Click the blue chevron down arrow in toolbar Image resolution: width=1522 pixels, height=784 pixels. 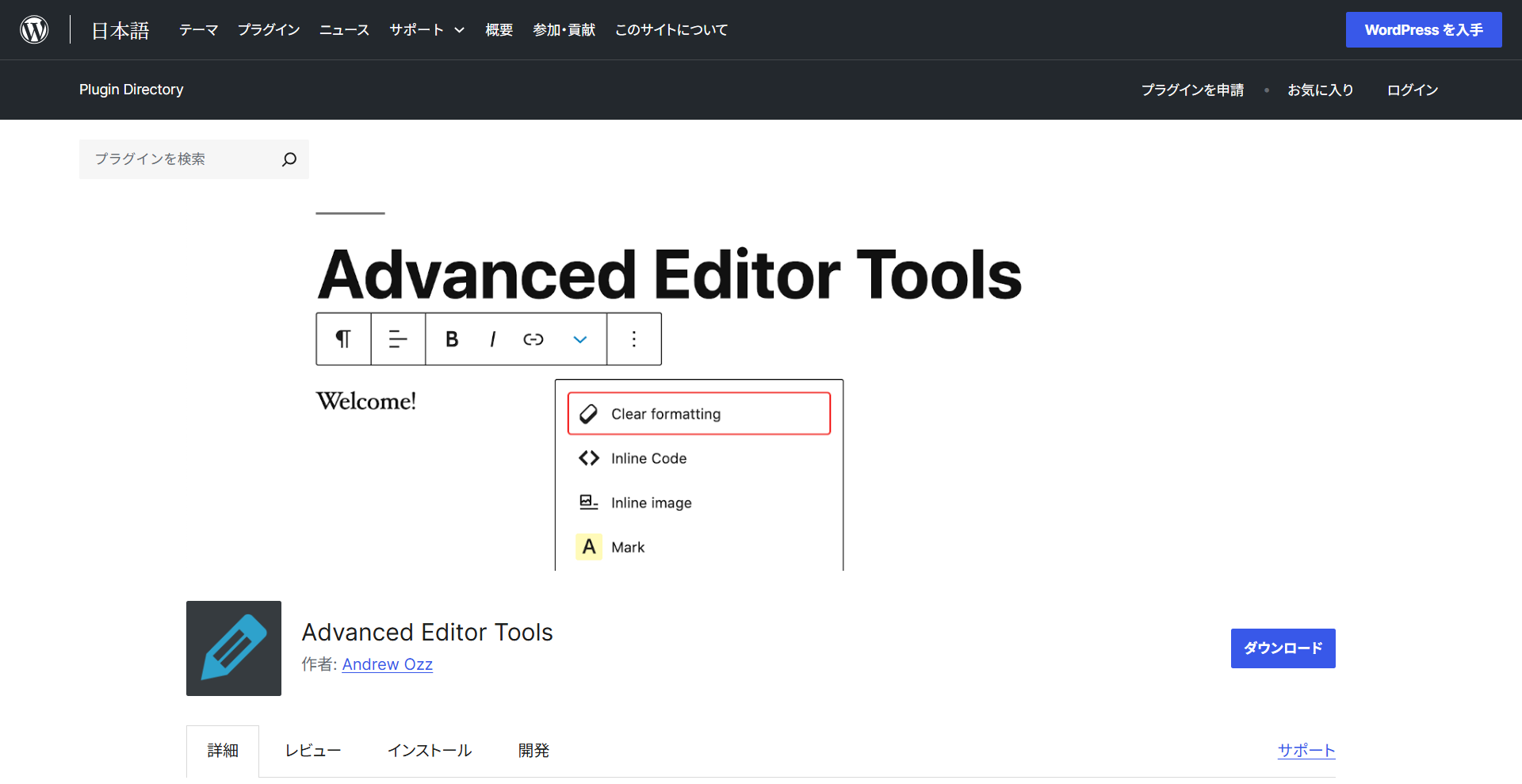[x=580, y=339]
